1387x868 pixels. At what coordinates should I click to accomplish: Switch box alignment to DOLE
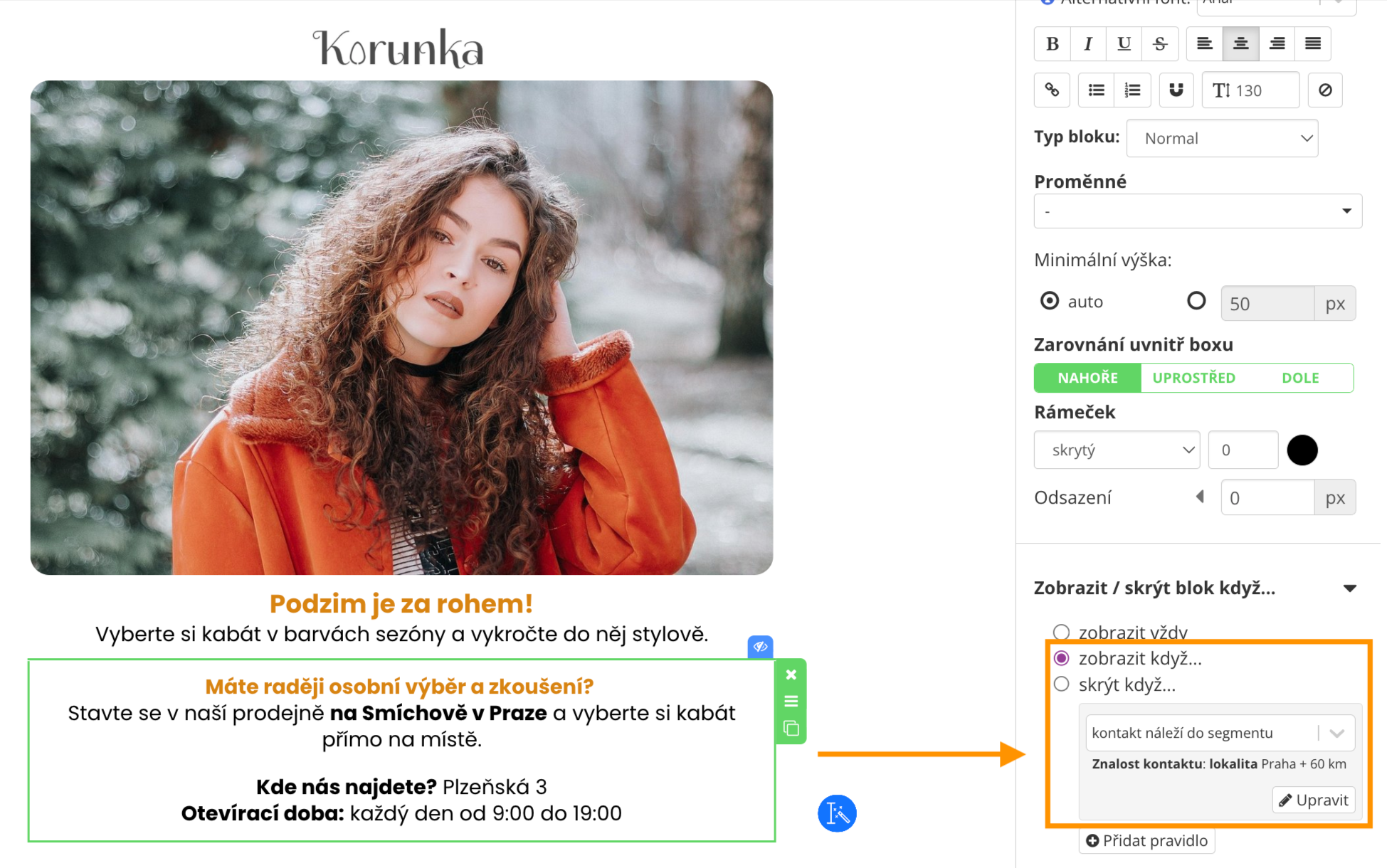coord(1300,378)
